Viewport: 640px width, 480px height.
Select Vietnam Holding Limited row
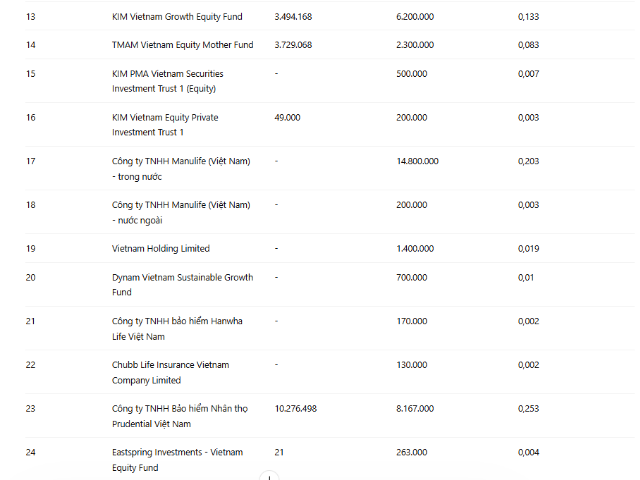(161, 248)
